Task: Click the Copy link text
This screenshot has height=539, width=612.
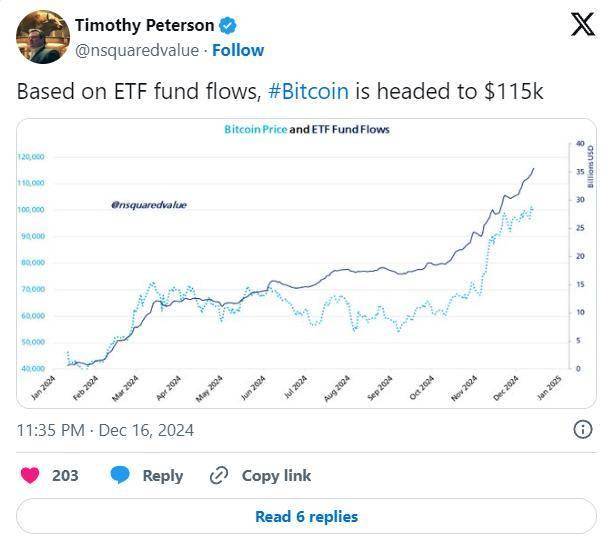Action: [276, 476]
